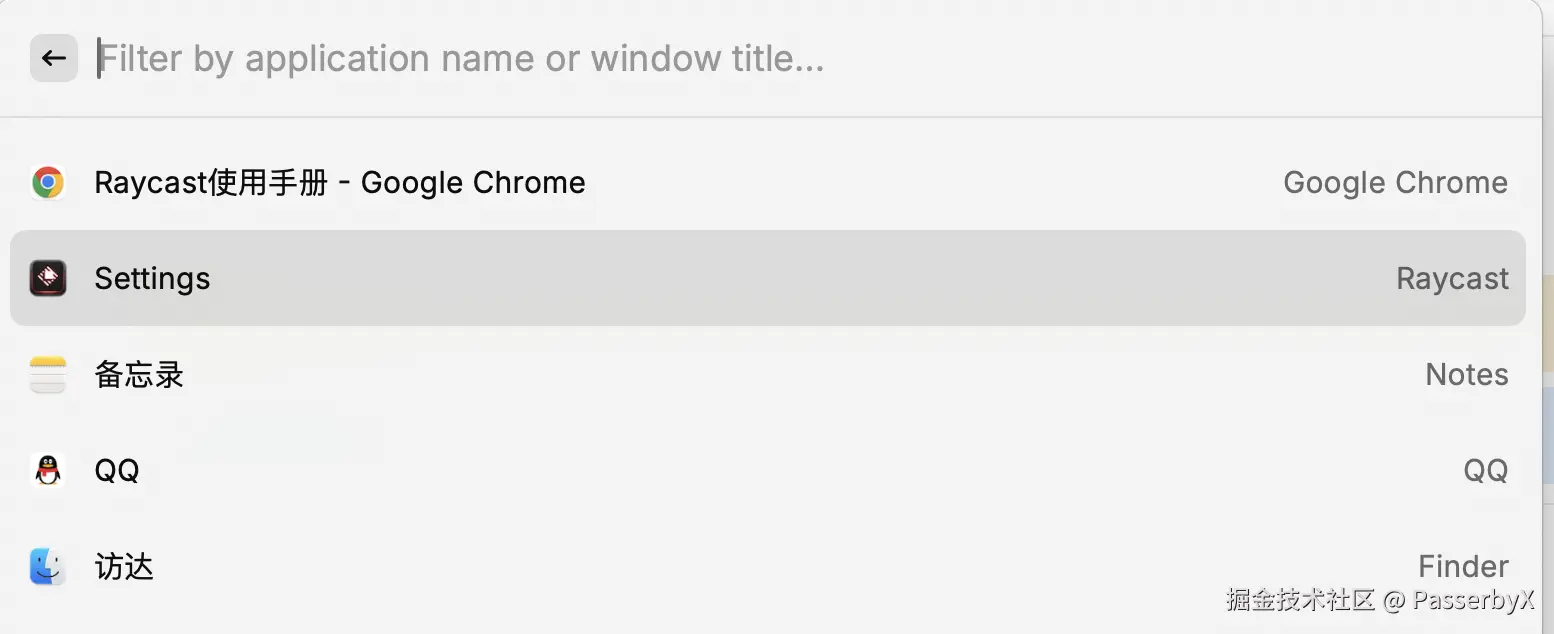The height and width of the screenshot is (634, 1554).
Task: Click the Notes app name label
Action: click(1466, 375)
